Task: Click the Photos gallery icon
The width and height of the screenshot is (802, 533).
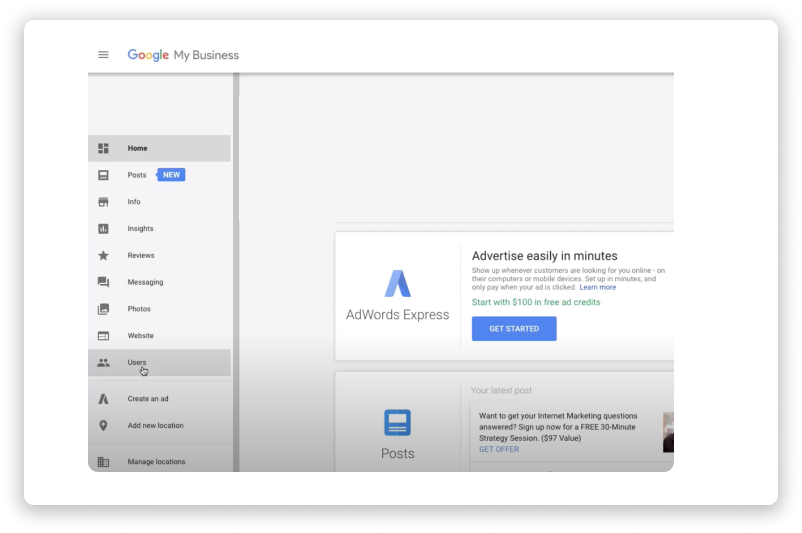Action: coord(103,309)
